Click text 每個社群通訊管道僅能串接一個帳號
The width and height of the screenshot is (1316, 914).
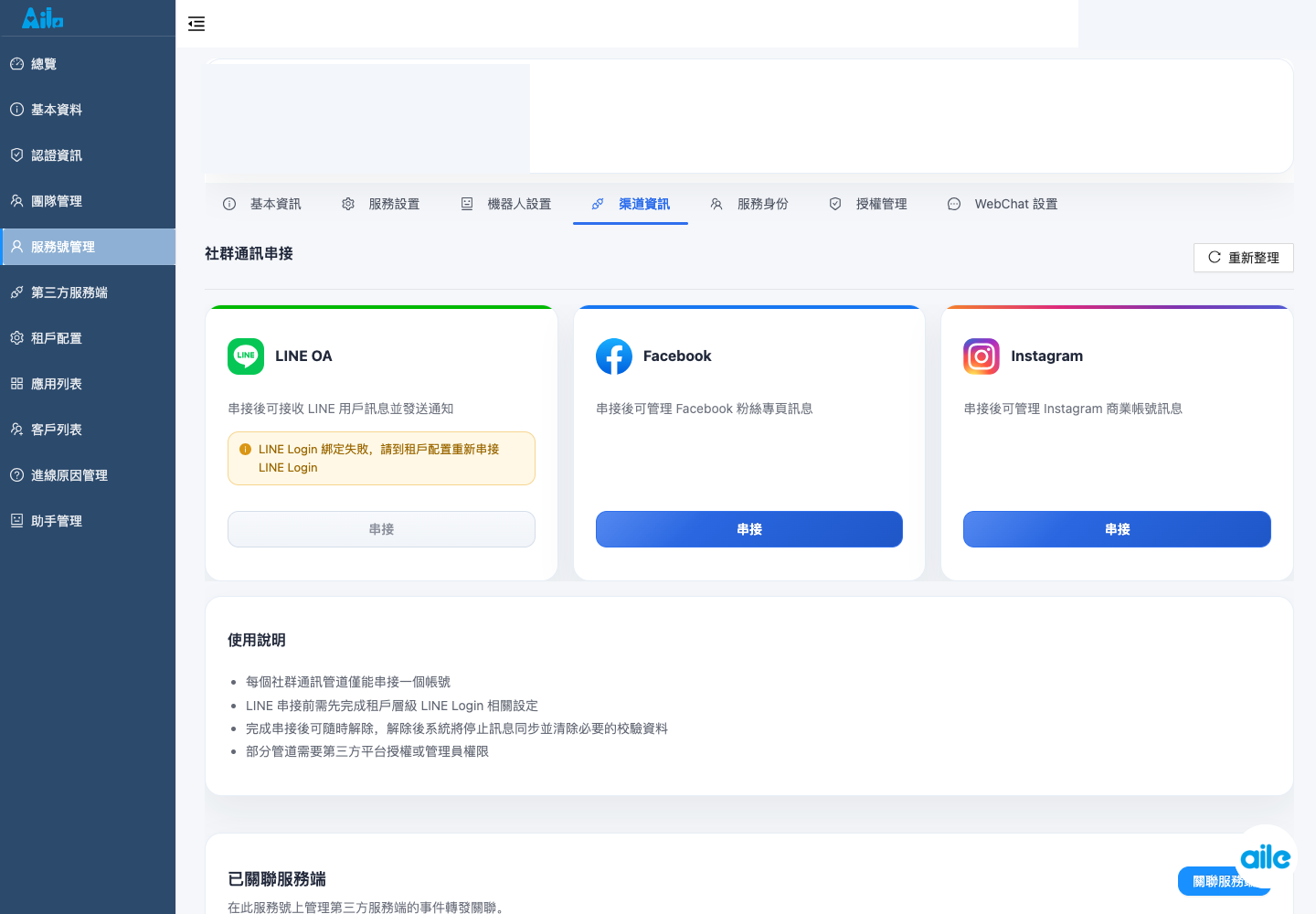(348, 682)
